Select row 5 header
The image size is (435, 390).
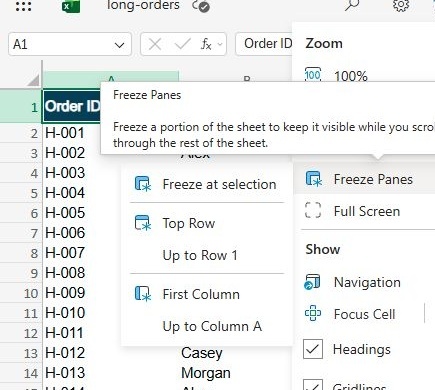(21, 193)
